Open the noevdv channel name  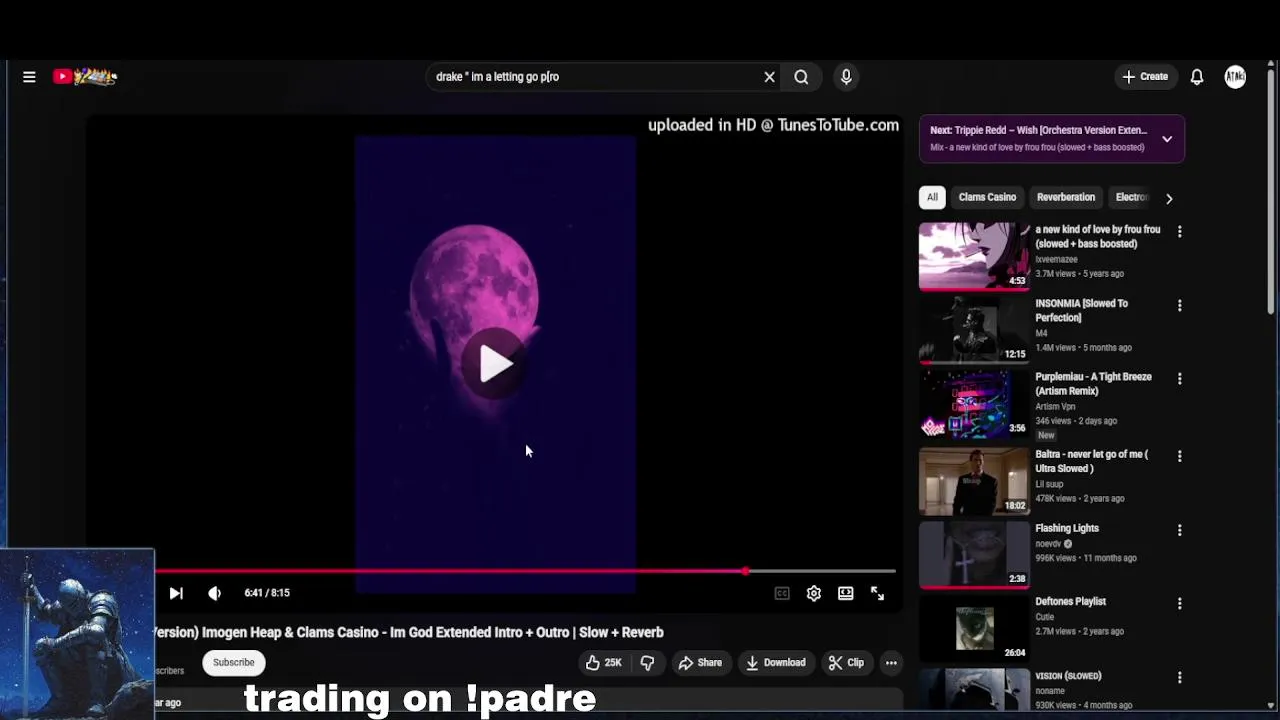[1048, 544]
